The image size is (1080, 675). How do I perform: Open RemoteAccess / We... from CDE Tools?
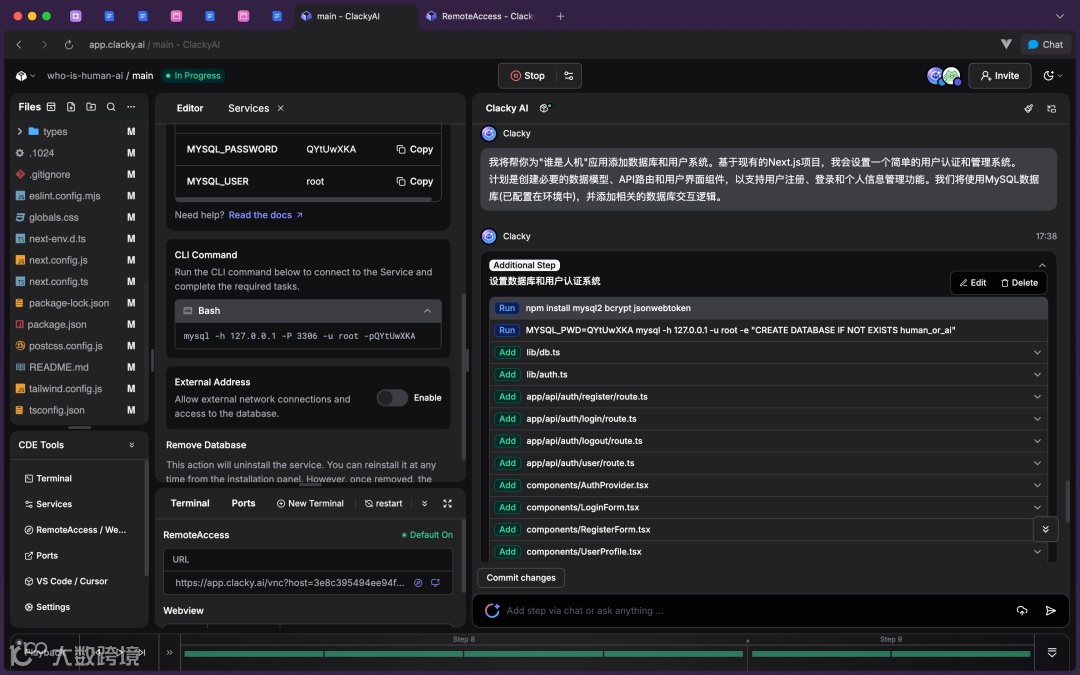click(75, 530)
